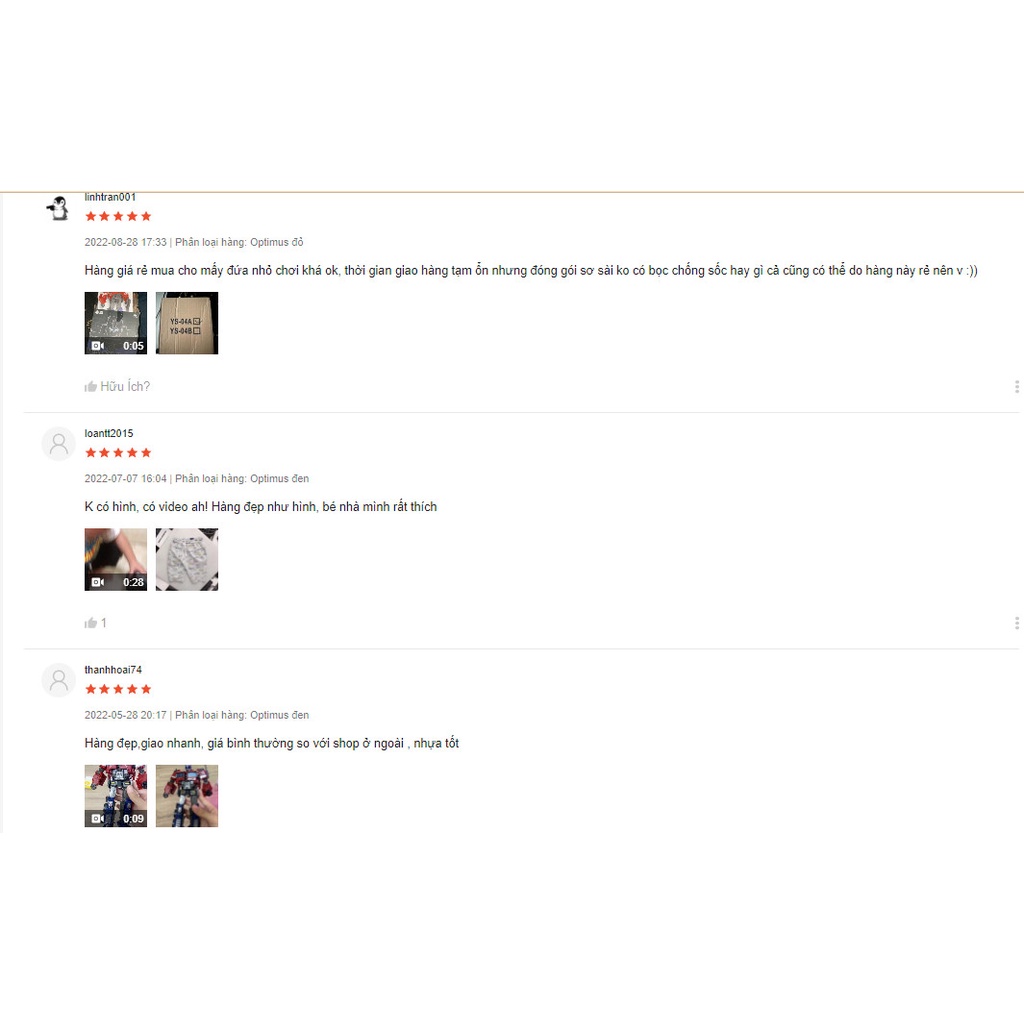Open username link linhtran001
This screenshot has width=1024, height=1024.
110,197
